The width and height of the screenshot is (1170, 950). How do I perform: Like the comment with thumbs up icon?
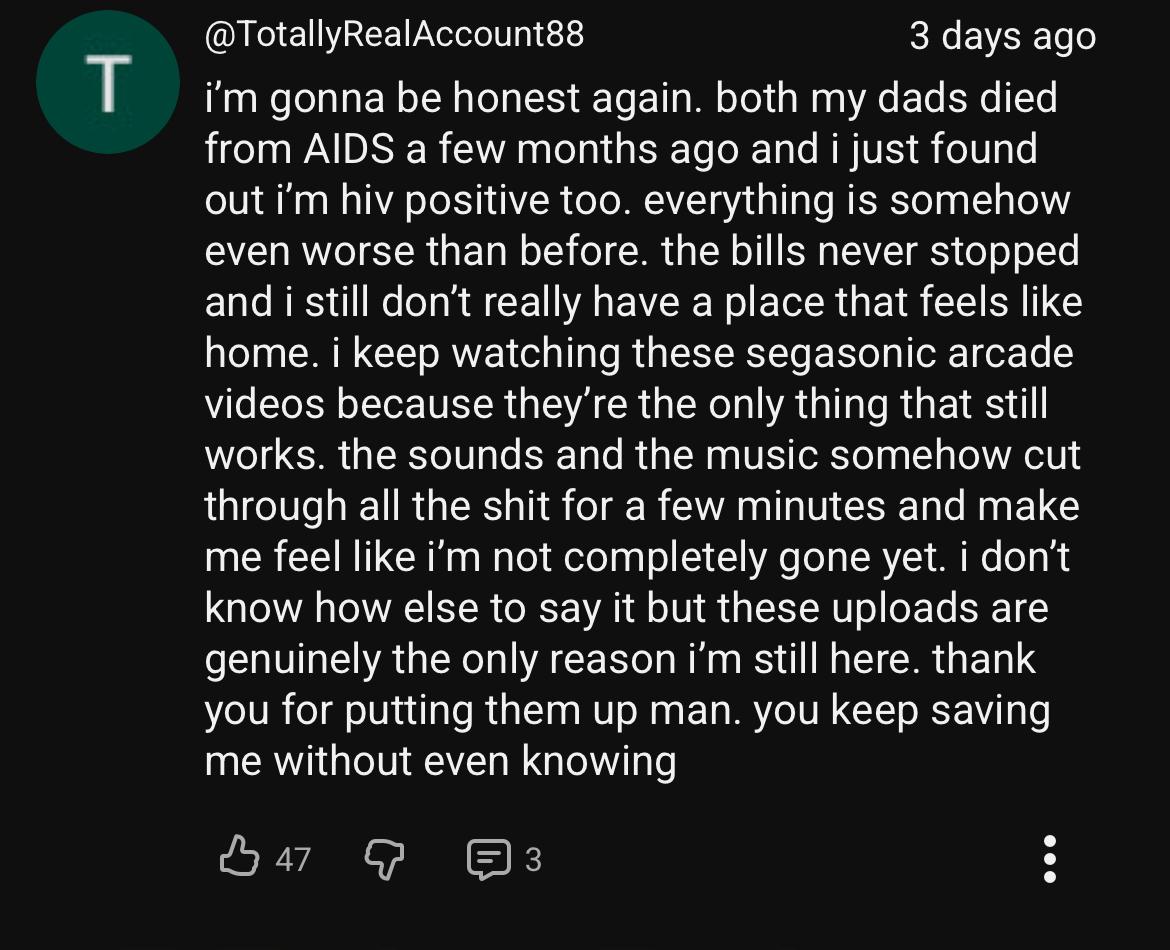pos(239,856)
